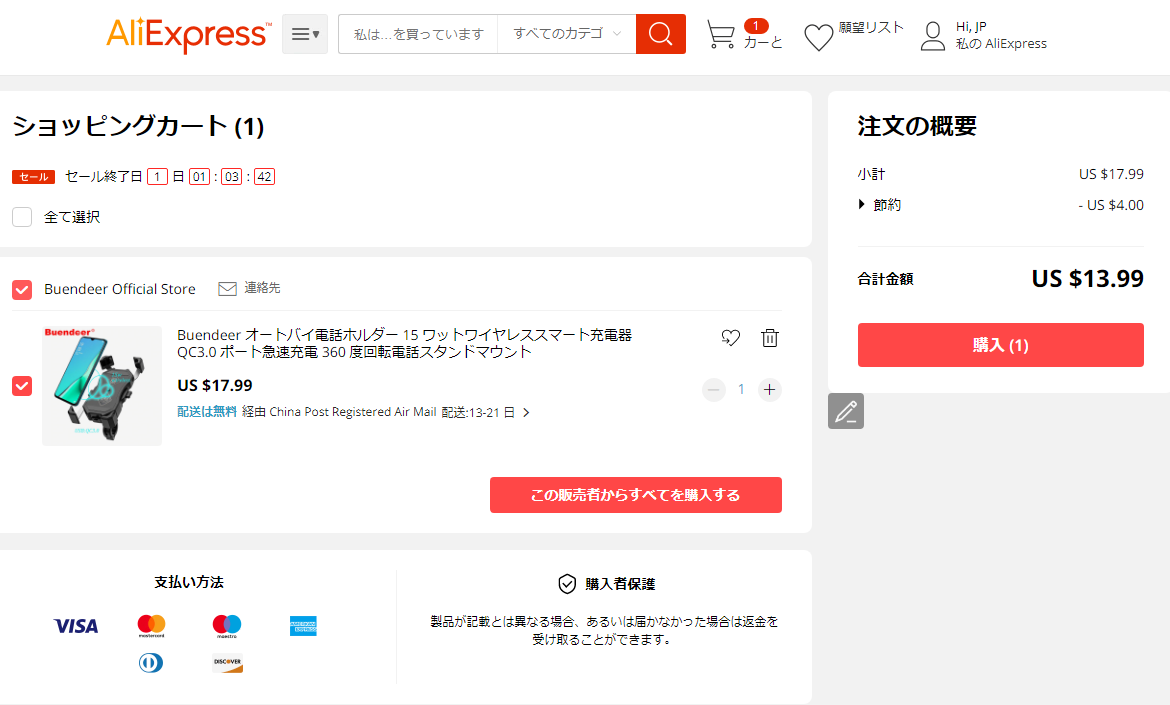Viewport: 1170px width, 705px height.
Task: Check the 全て選択 checkbox
Action: [22, 217]
